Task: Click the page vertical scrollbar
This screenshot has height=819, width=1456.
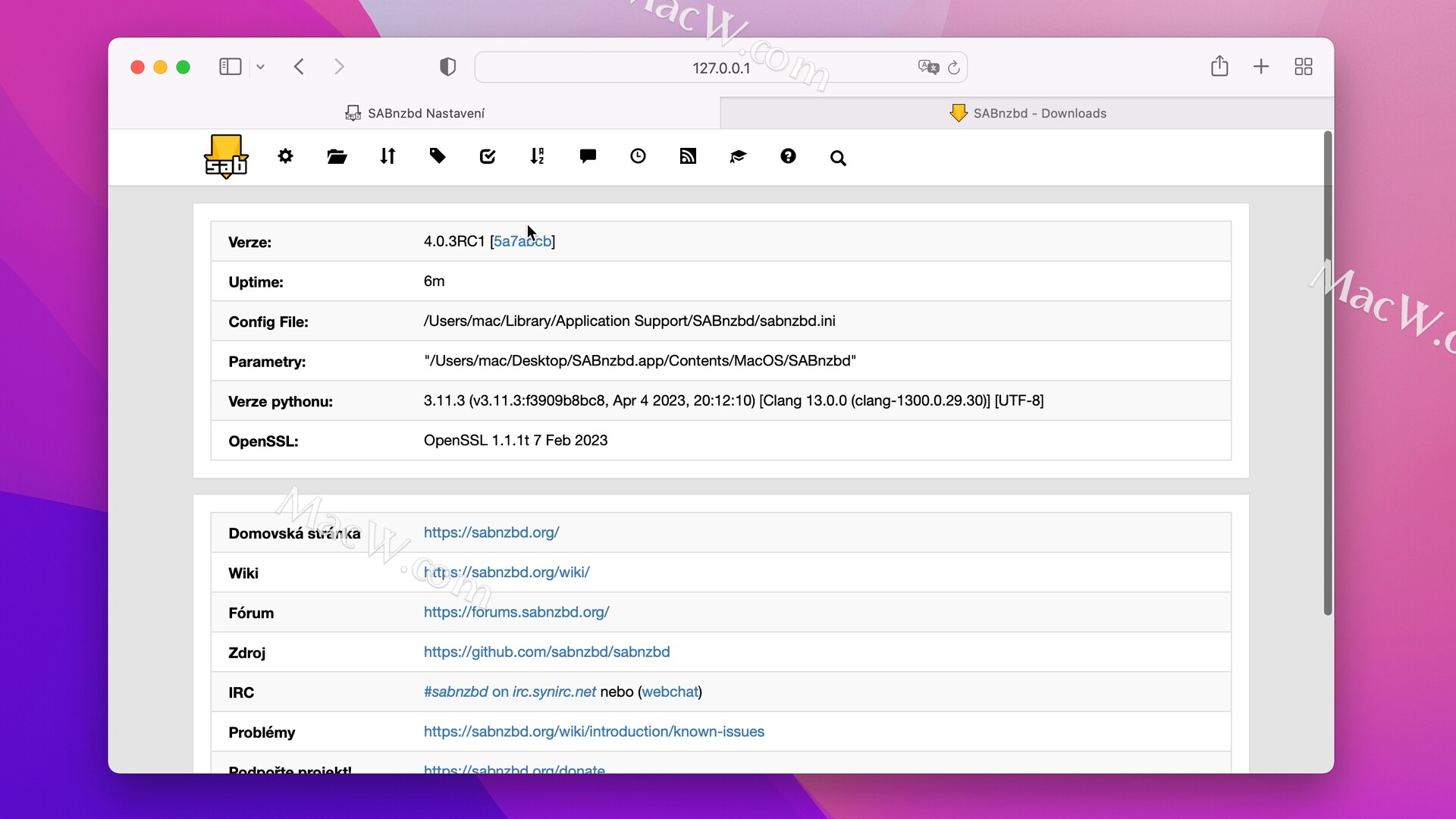Action: (x=1327, y=372)
